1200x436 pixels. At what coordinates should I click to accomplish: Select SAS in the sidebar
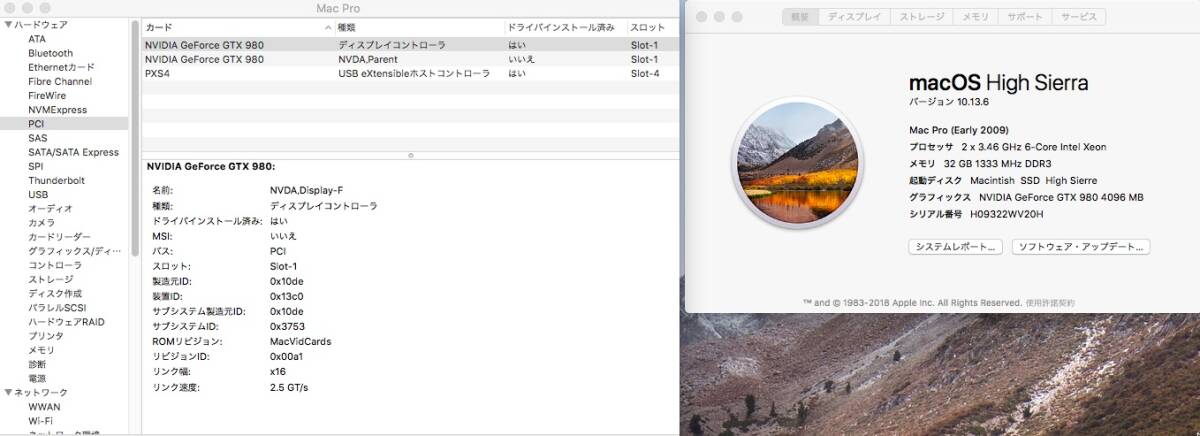coord(37,138)
